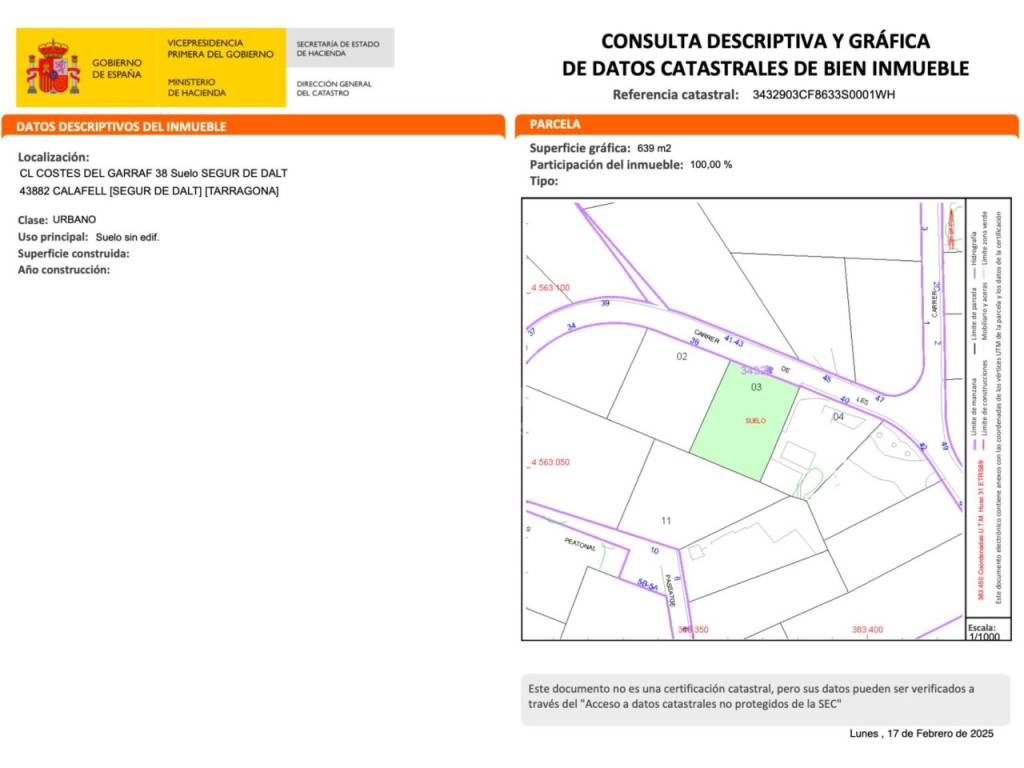Click the GOBIERNO DE ESPAÑA logo text
1024x768 pixels.
click(x=117, y=68)
